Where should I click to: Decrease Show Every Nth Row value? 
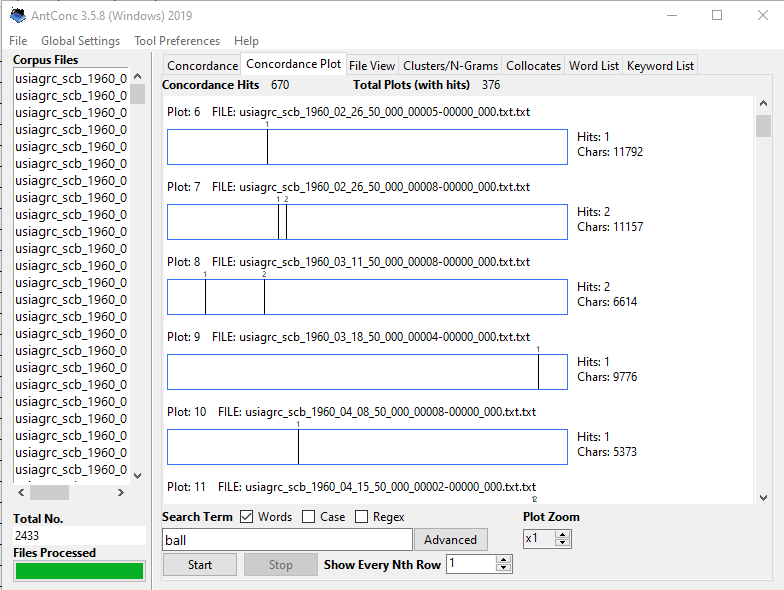click(503, 569)
